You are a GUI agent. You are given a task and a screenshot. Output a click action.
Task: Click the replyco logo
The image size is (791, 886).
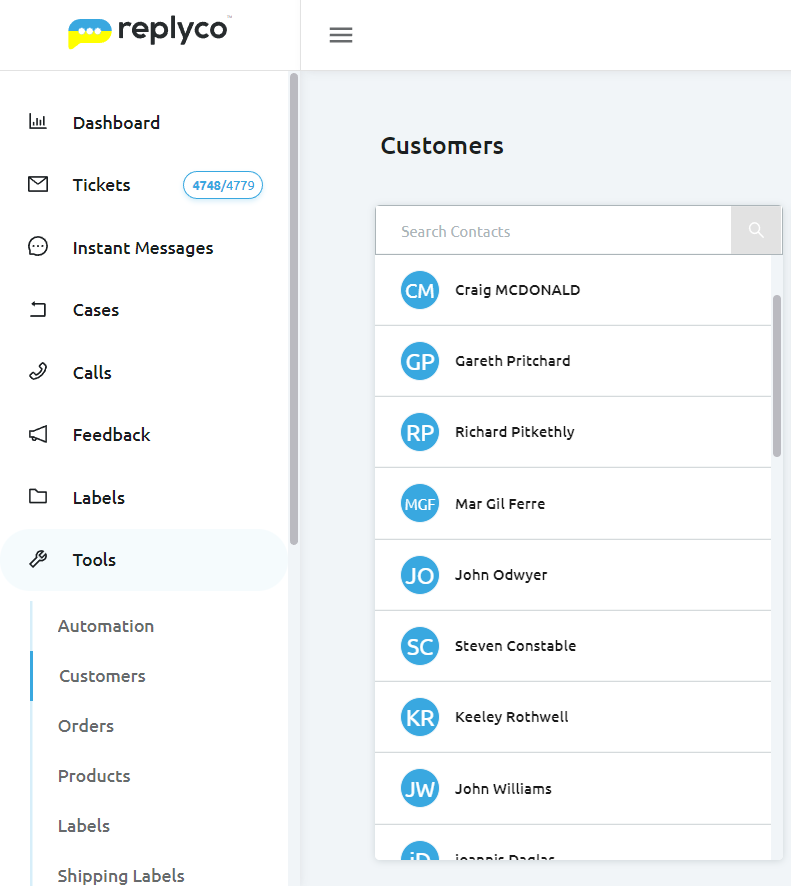pyautogui.click(x=149, y=32)
